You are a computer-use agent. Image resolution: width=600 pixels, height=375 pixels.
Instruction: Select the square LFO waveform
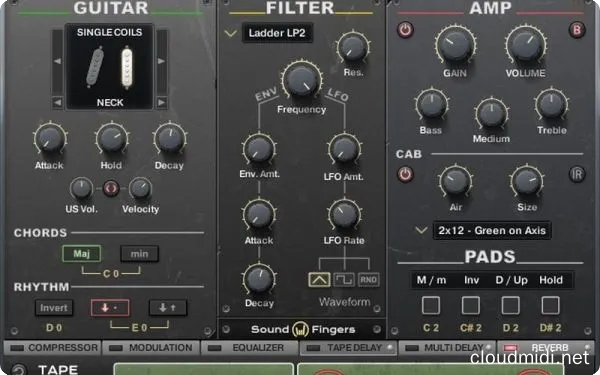(344, 280)
